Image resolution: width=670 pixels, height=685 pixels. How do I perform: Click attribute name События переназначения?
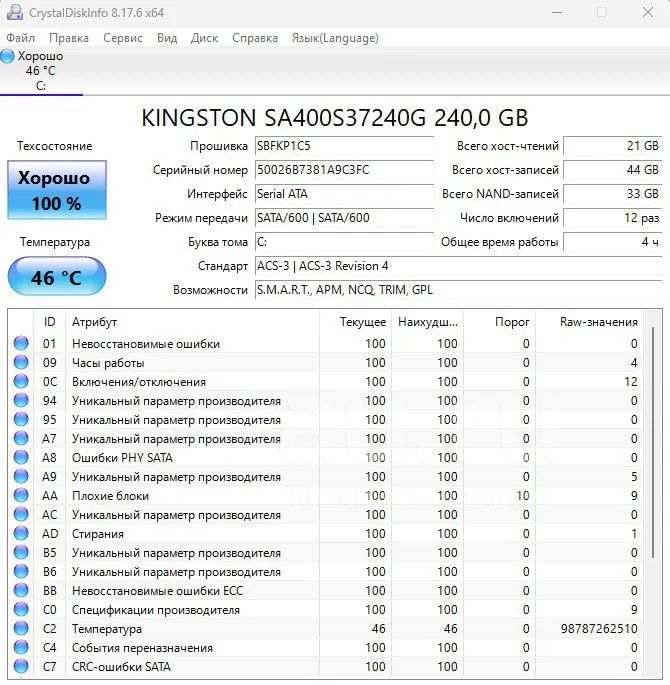click(142, 648)
